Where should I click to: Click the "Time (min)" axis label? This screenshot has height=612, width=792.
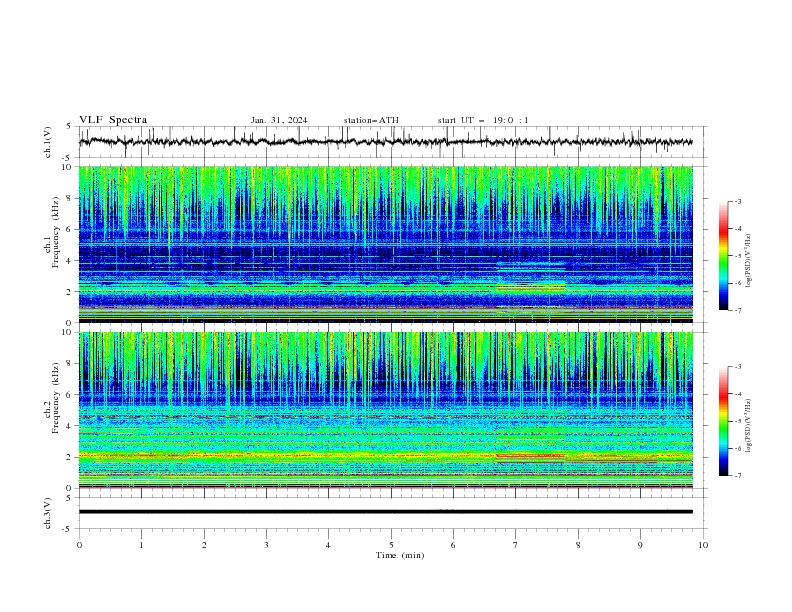400,555
